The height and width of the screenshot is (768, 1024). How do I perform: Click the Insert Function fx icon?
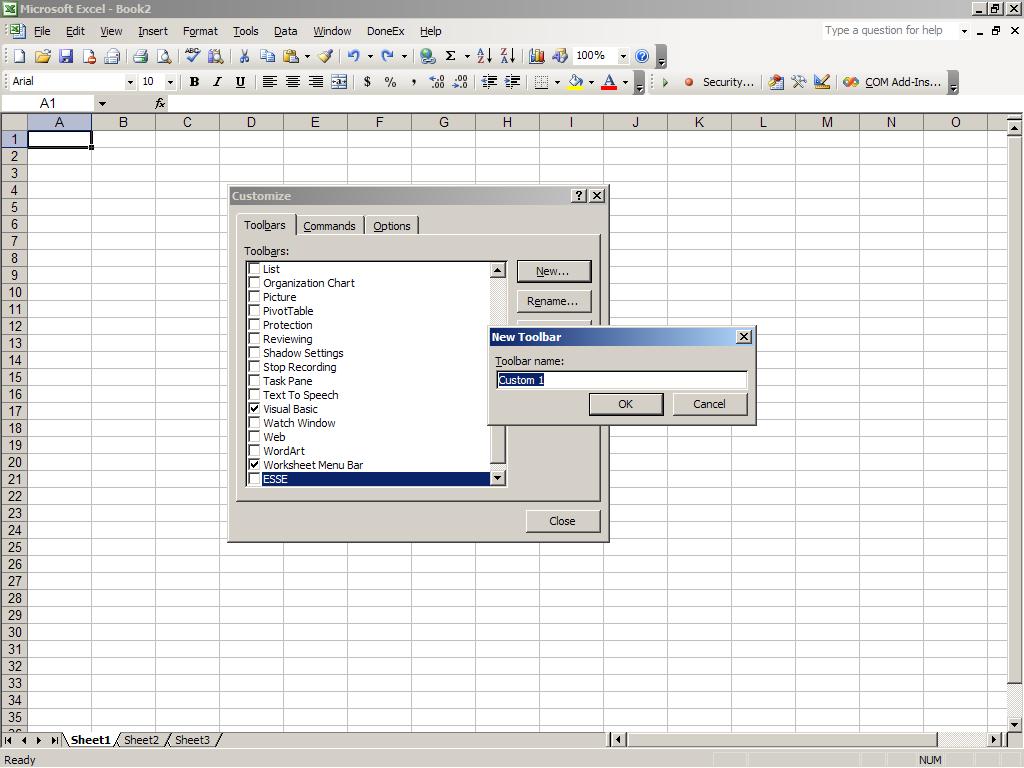click(x=160, y=103)
